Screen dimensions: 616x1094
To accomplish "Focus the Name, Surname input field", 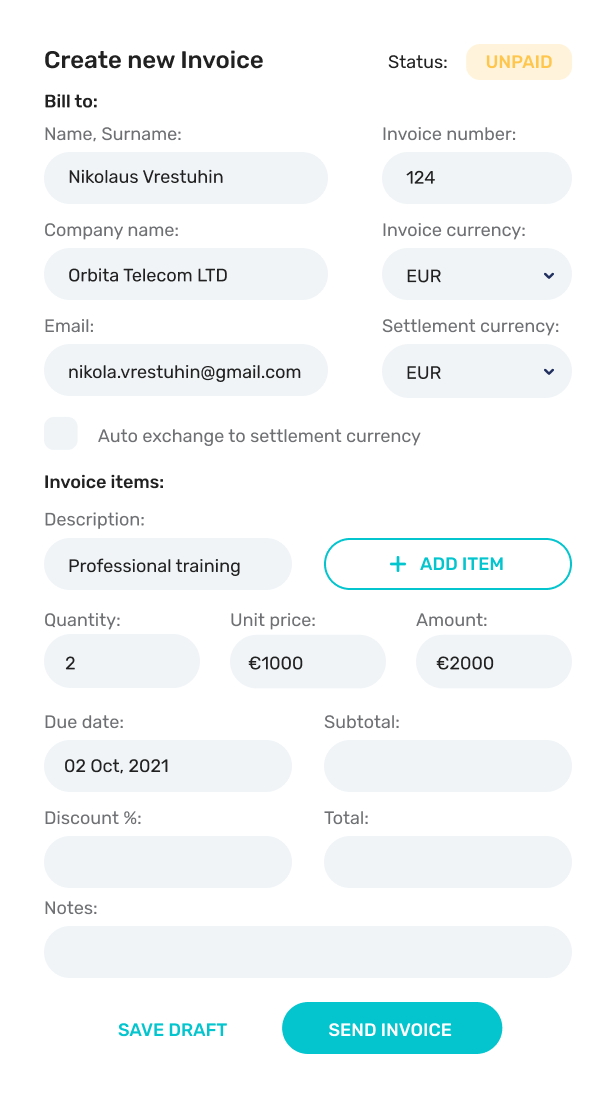I will (x=186, y=178).
